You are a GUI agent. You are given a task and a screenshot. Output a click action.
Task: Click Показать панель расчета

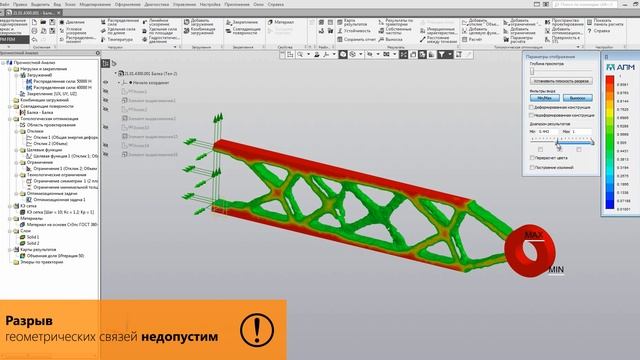[605, 22]
